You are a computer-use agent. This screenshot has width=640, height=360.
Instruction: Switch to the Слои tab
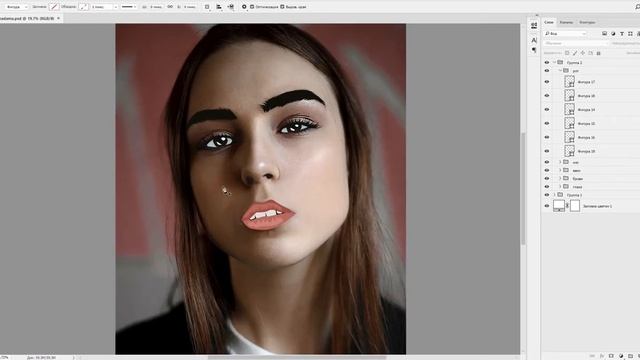(549, 22)
